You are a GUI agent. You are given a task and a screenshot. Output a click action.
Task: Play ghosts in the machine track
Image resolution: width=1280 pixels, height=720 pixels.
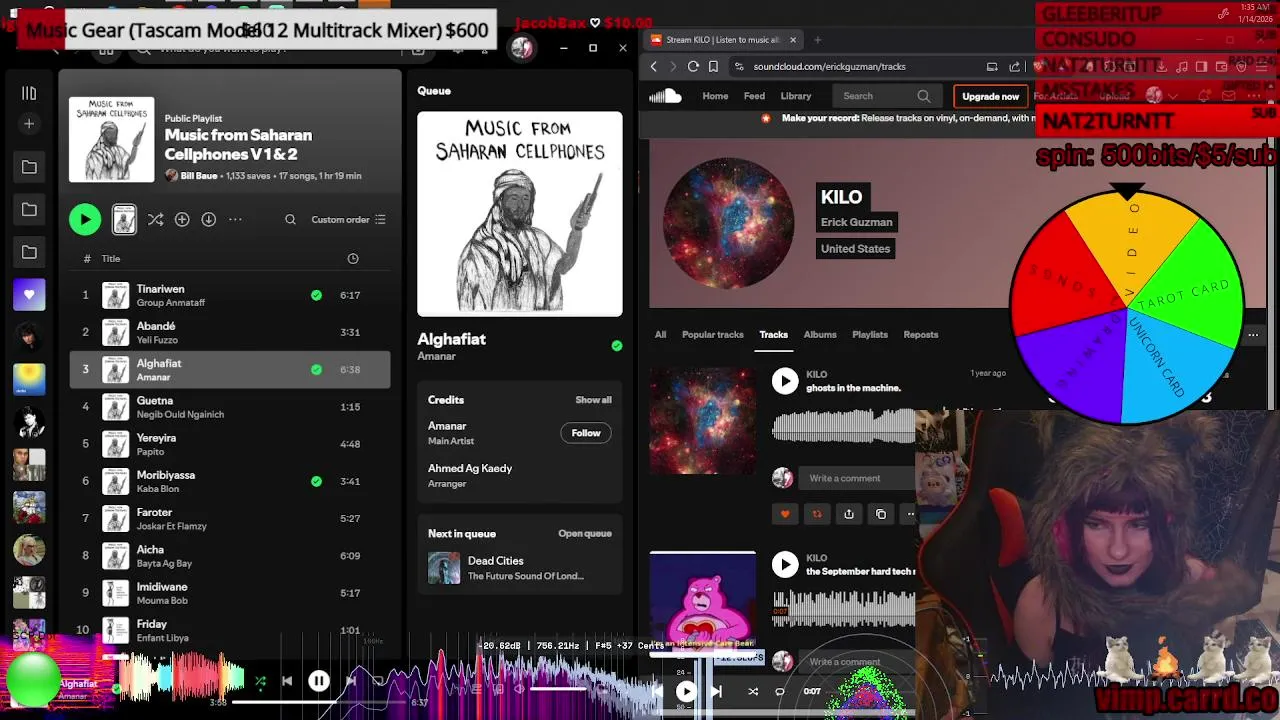click(x=785, y=381)
